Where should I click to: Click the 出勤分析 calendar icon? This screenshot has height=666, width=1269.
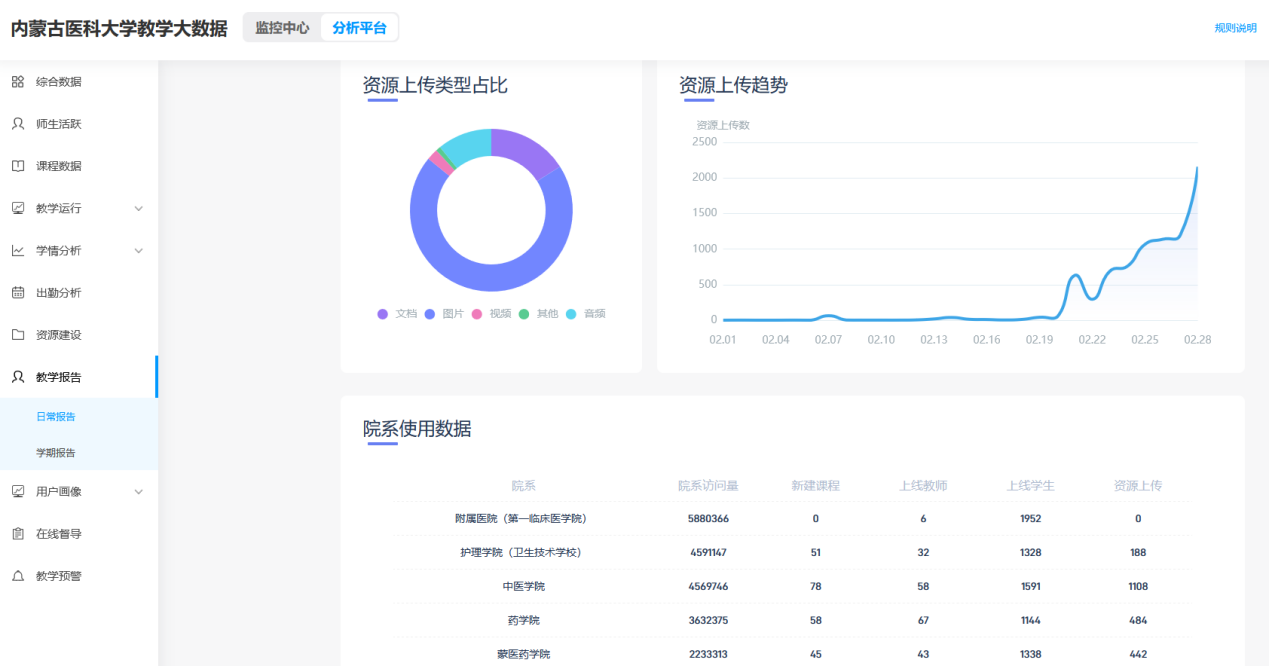point(18,293)
